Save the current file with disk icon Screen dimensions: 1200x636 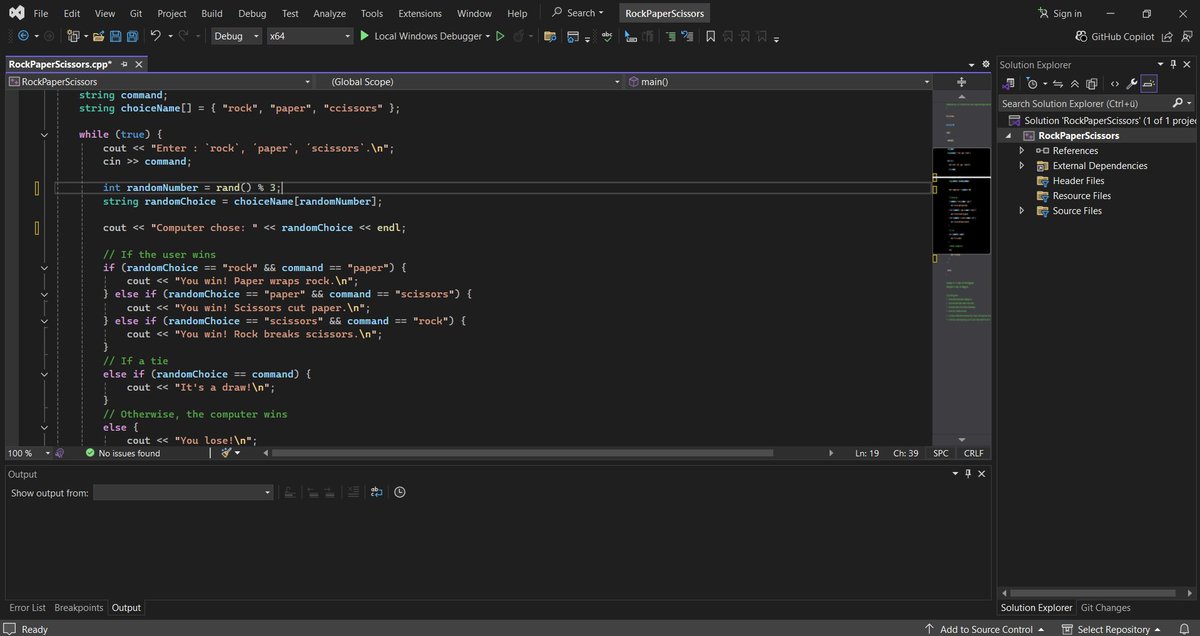click(x=115, y=36)
